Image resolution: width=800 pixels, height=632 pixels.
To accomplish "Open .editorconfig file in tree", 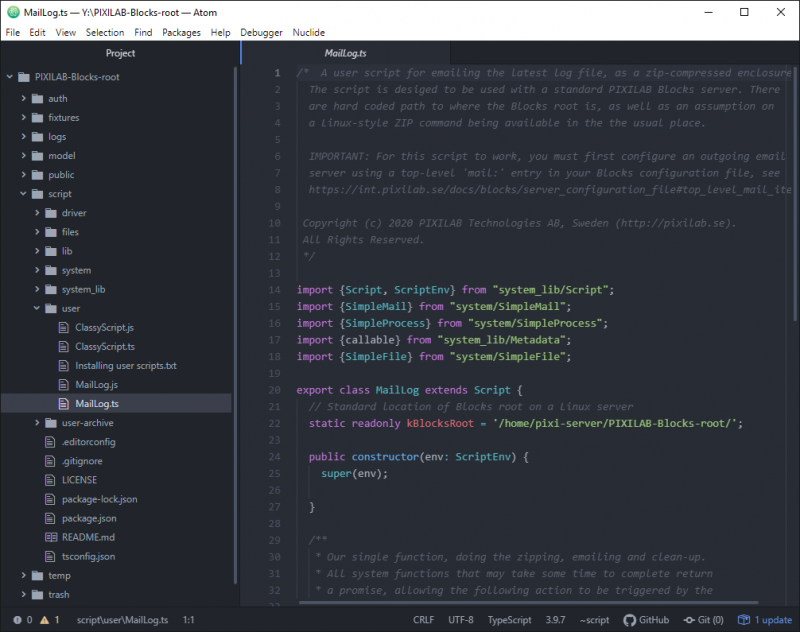I will tap(88, 442).
